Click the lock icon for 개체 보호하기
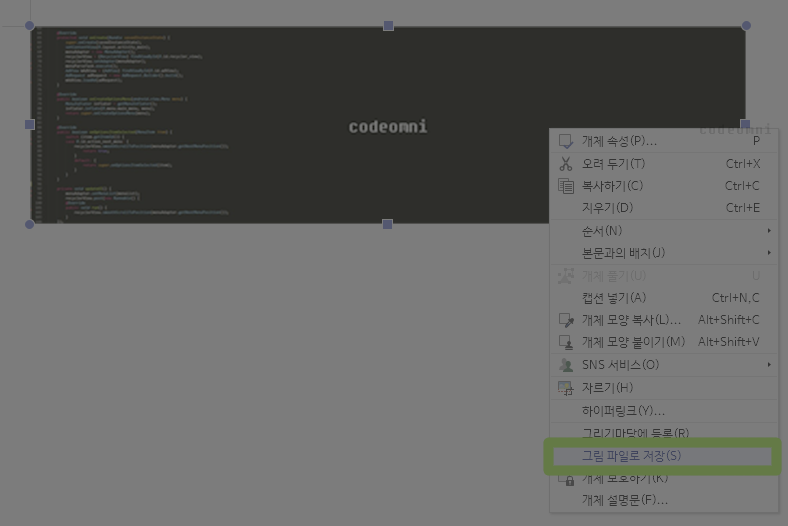Screen dimensions: 788x526 tap(569, 481)
